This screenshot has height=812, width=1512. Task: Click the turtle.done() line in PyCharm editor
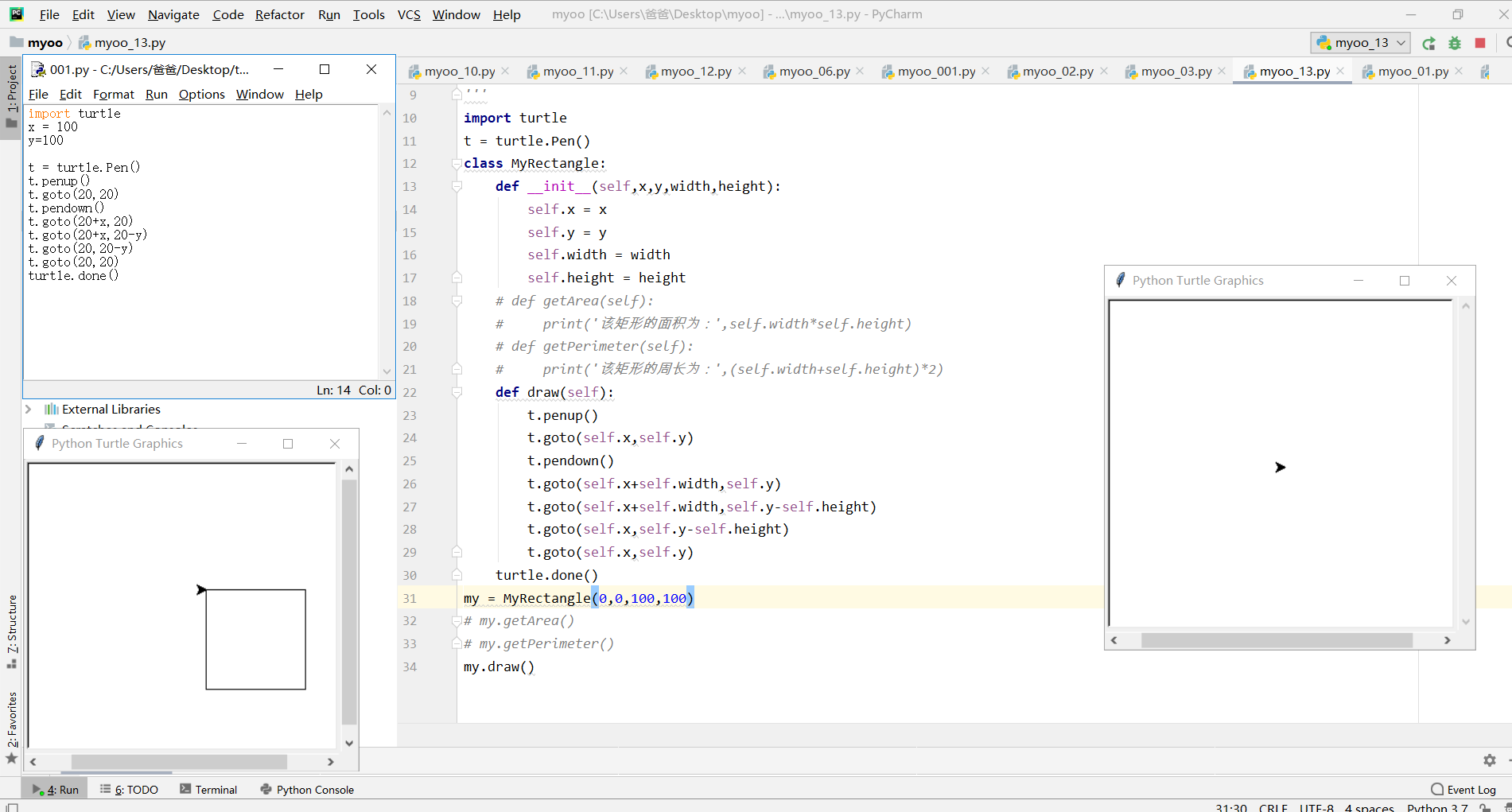tap(546, 575)
